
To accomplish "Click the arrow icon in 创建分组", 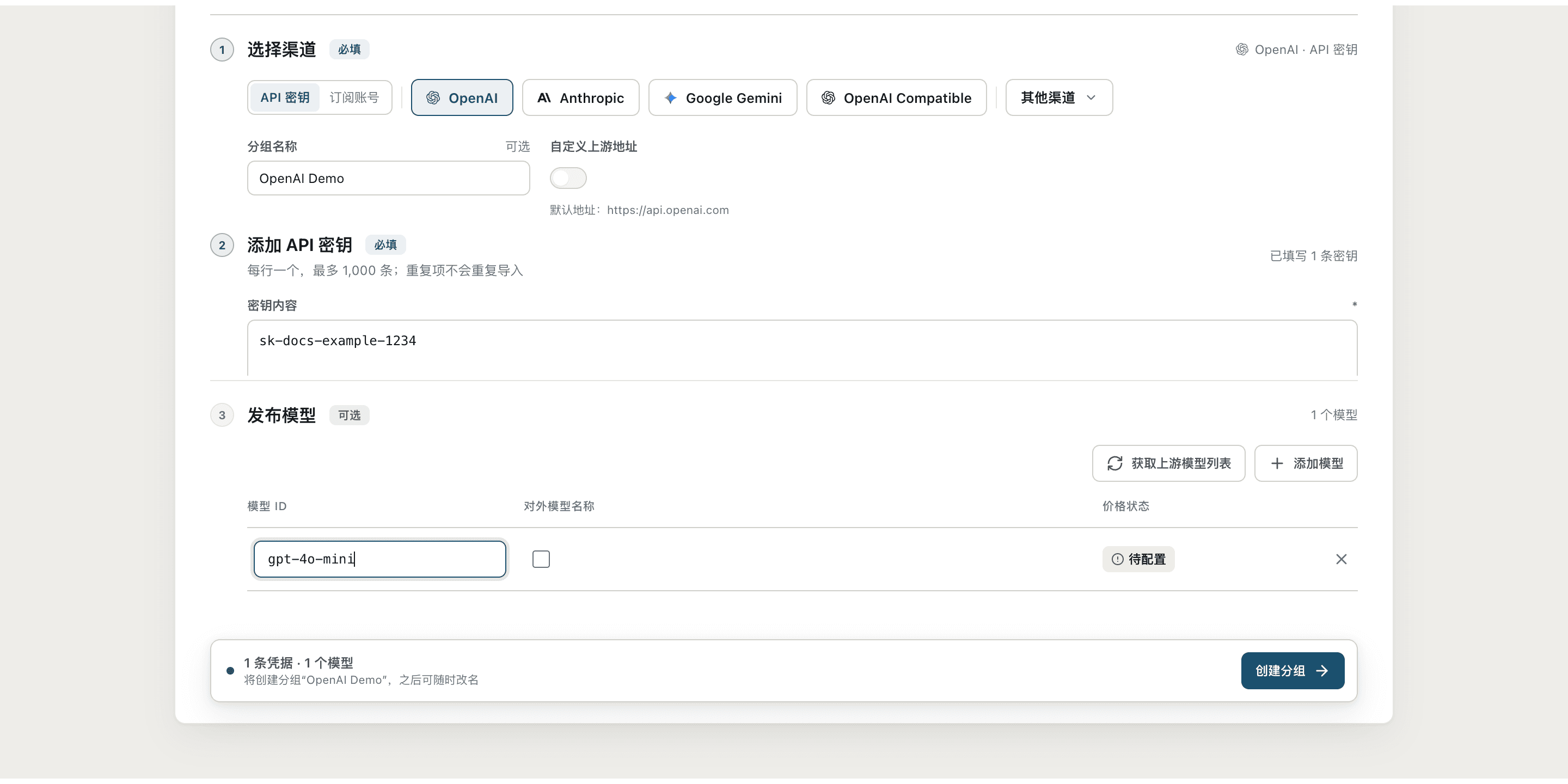I will (1321, 671).
